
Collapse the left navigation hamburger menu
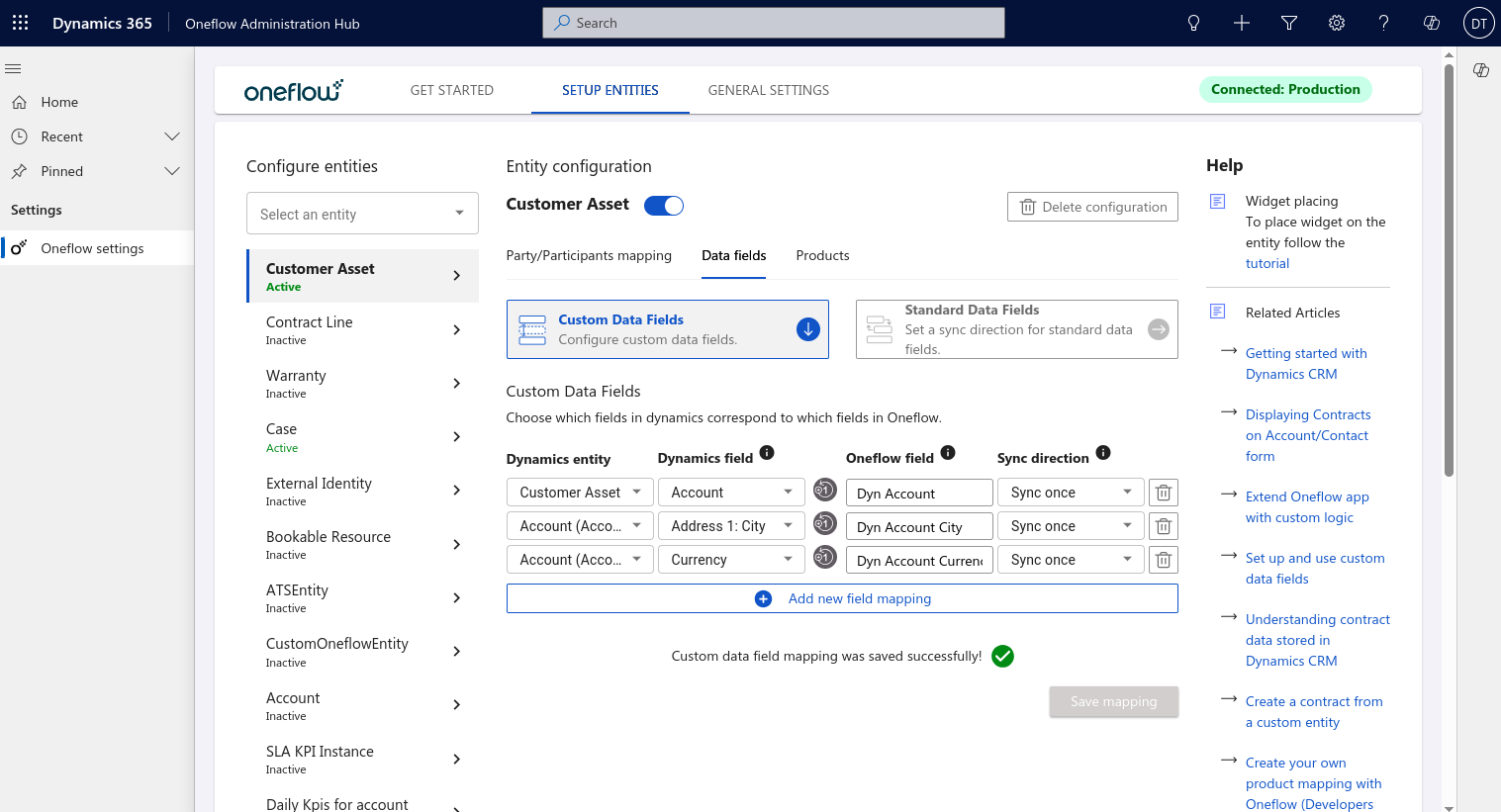click(14, 68)
